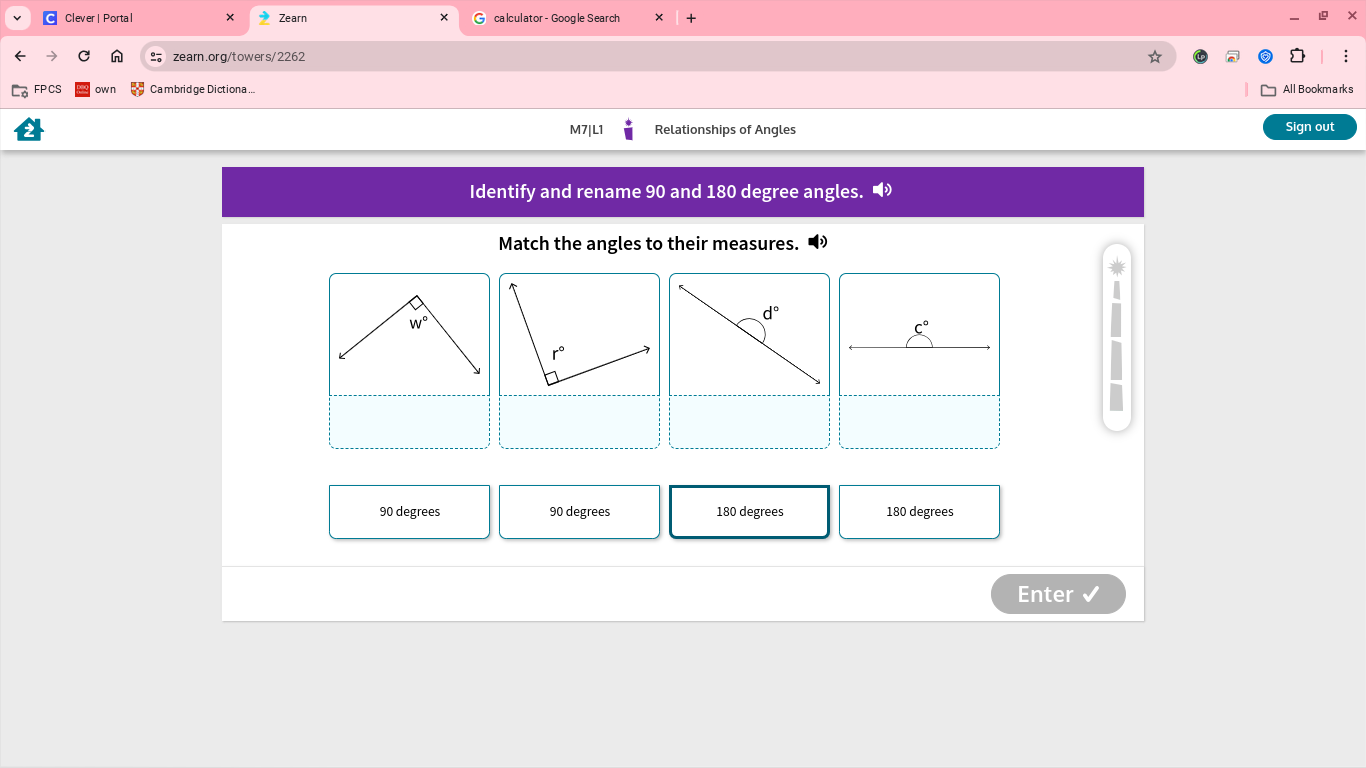The height and width of the screenshot is (768, 1366).
Task: Open the Extensions puzzle icon
Action: click(x=1297, y=56)
